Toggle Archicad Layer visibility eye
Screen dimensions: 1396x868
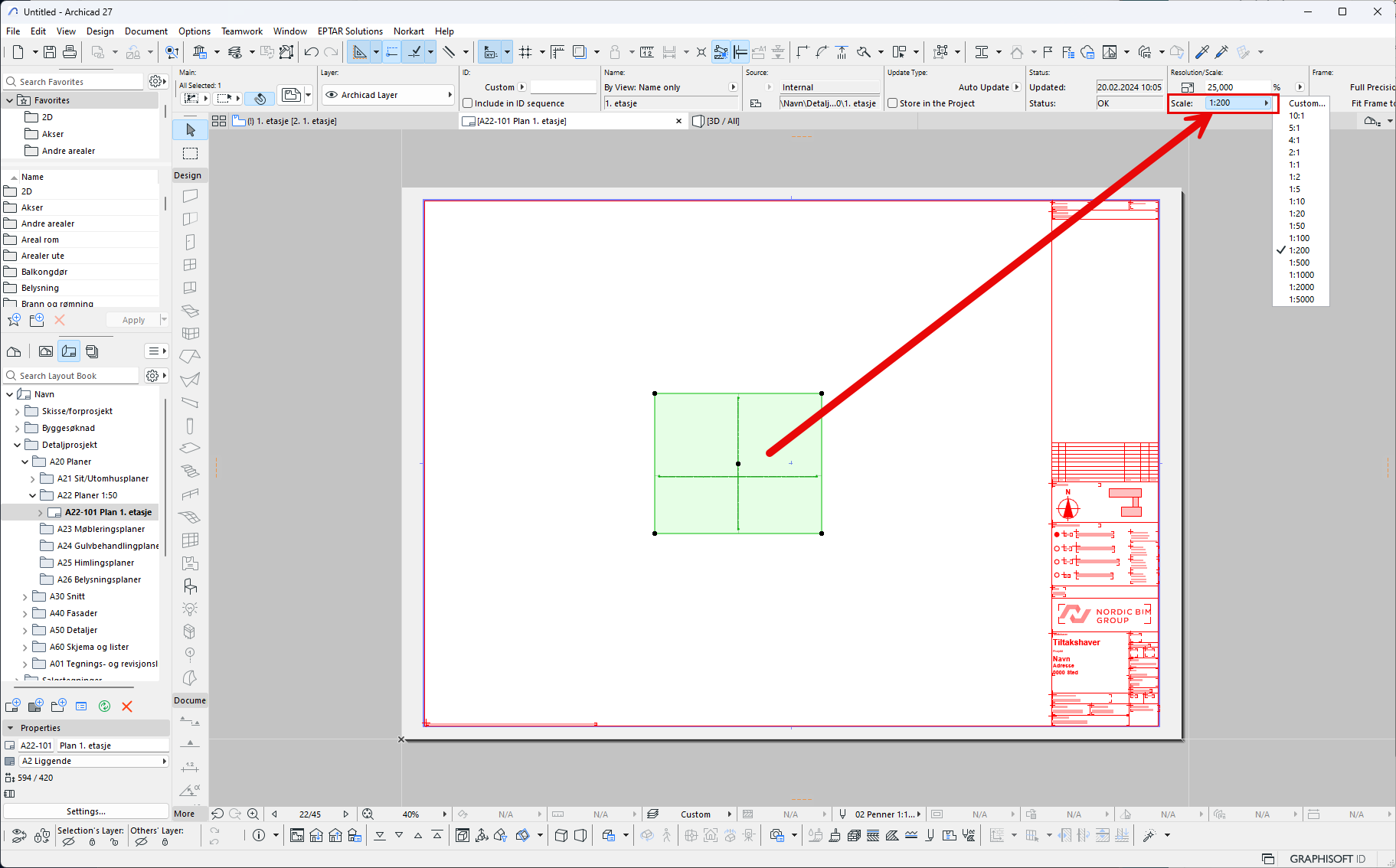click(332, 95)
